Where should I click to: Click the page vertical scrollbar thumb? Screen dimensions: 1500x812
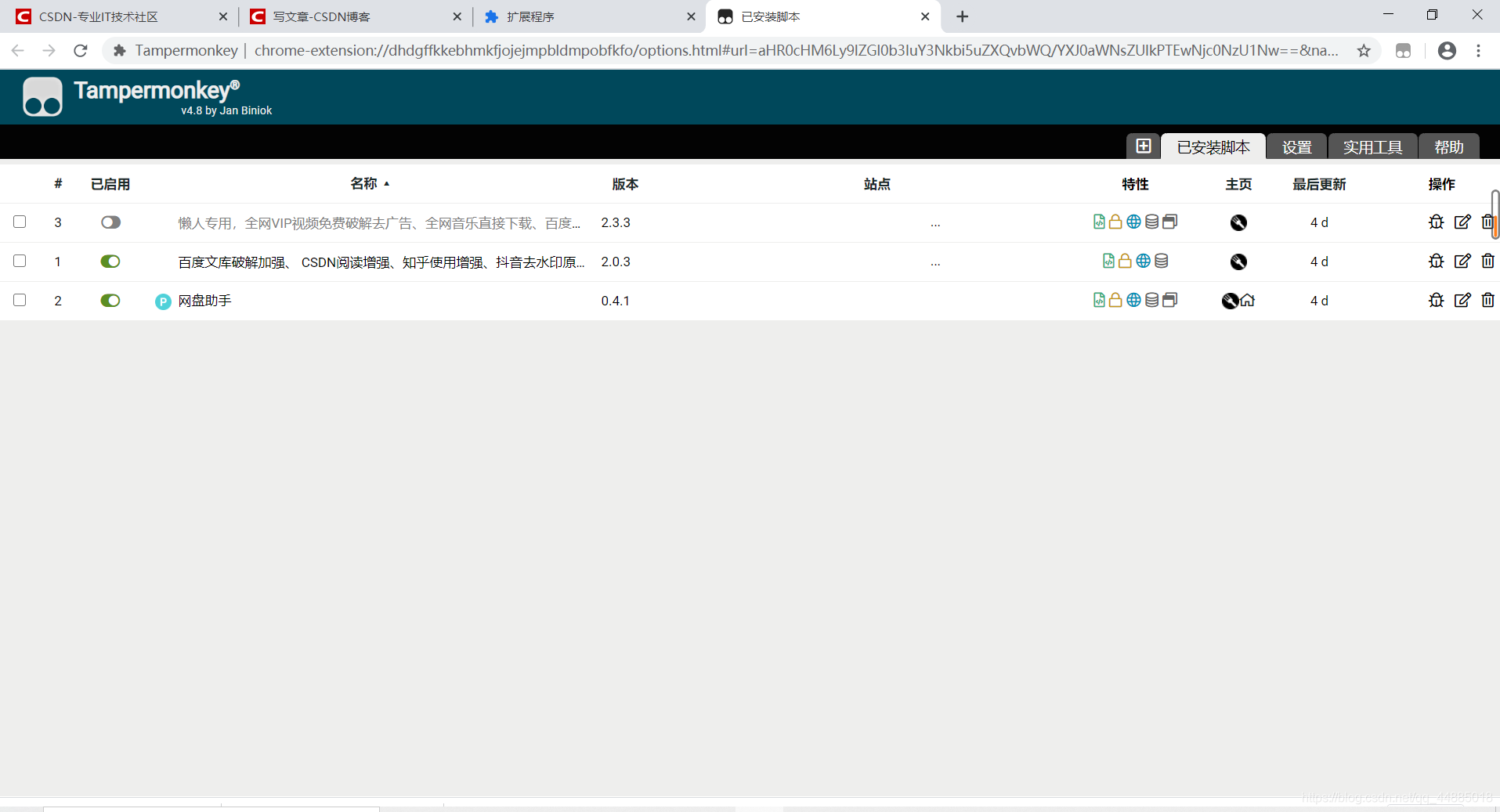point(1495,214)
